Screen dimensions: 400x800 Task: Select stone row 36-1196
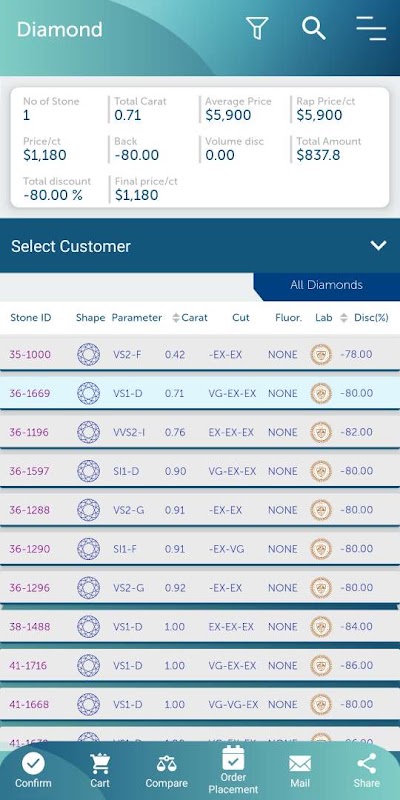coord(200,432)
